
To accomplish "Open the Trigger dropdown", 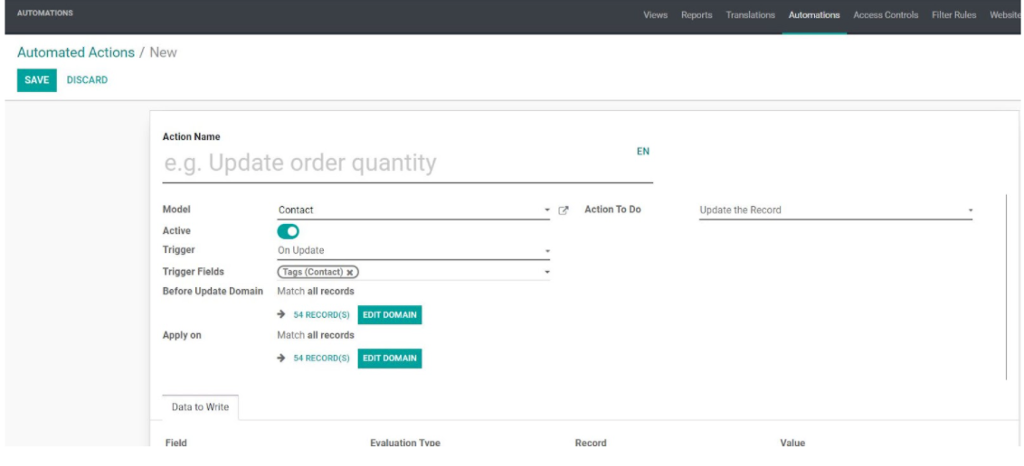I will [547, 251].
